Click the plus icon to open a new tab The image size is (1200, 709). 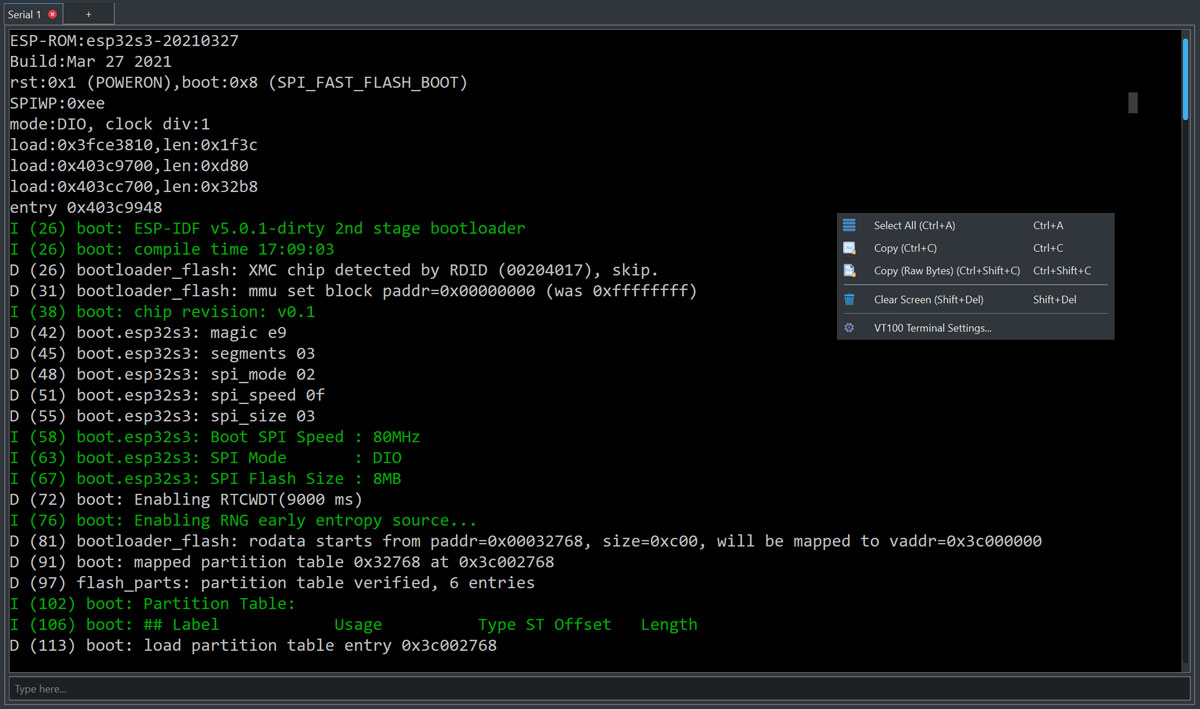coord(88,13)
